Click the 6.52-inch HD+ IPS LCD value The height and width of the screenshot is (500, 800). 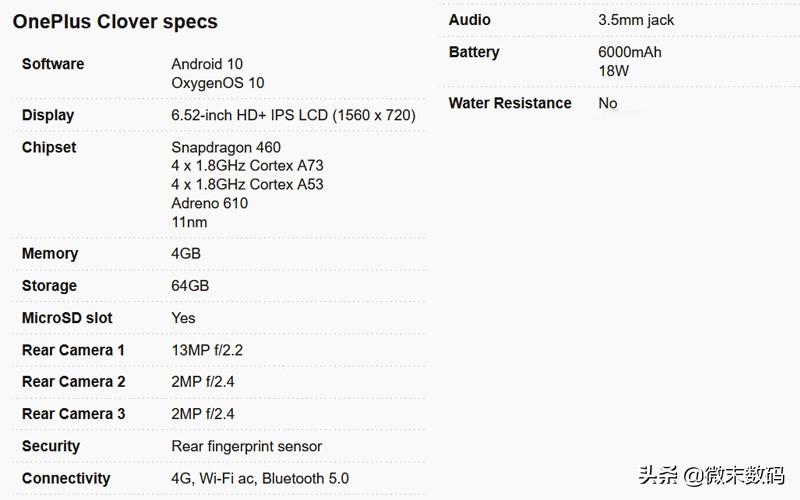tap(293, 115)
